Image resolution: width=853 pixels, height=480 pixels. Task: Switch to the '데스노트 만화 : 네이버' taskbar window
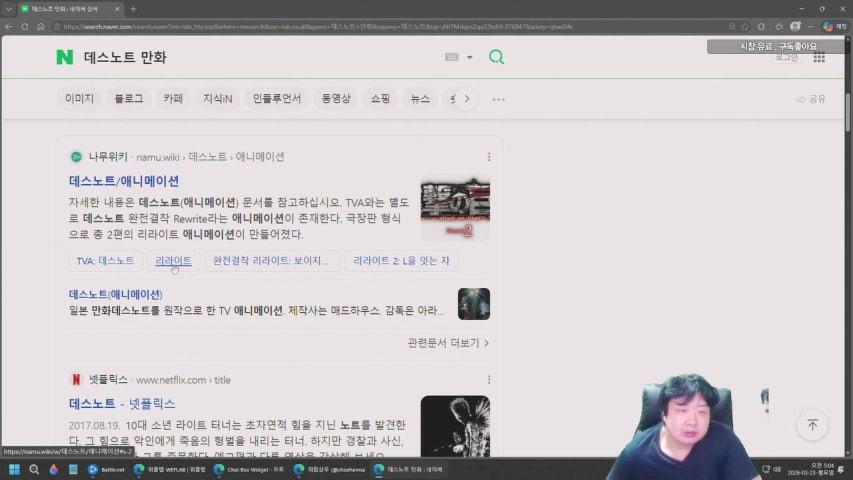(408, 469)
